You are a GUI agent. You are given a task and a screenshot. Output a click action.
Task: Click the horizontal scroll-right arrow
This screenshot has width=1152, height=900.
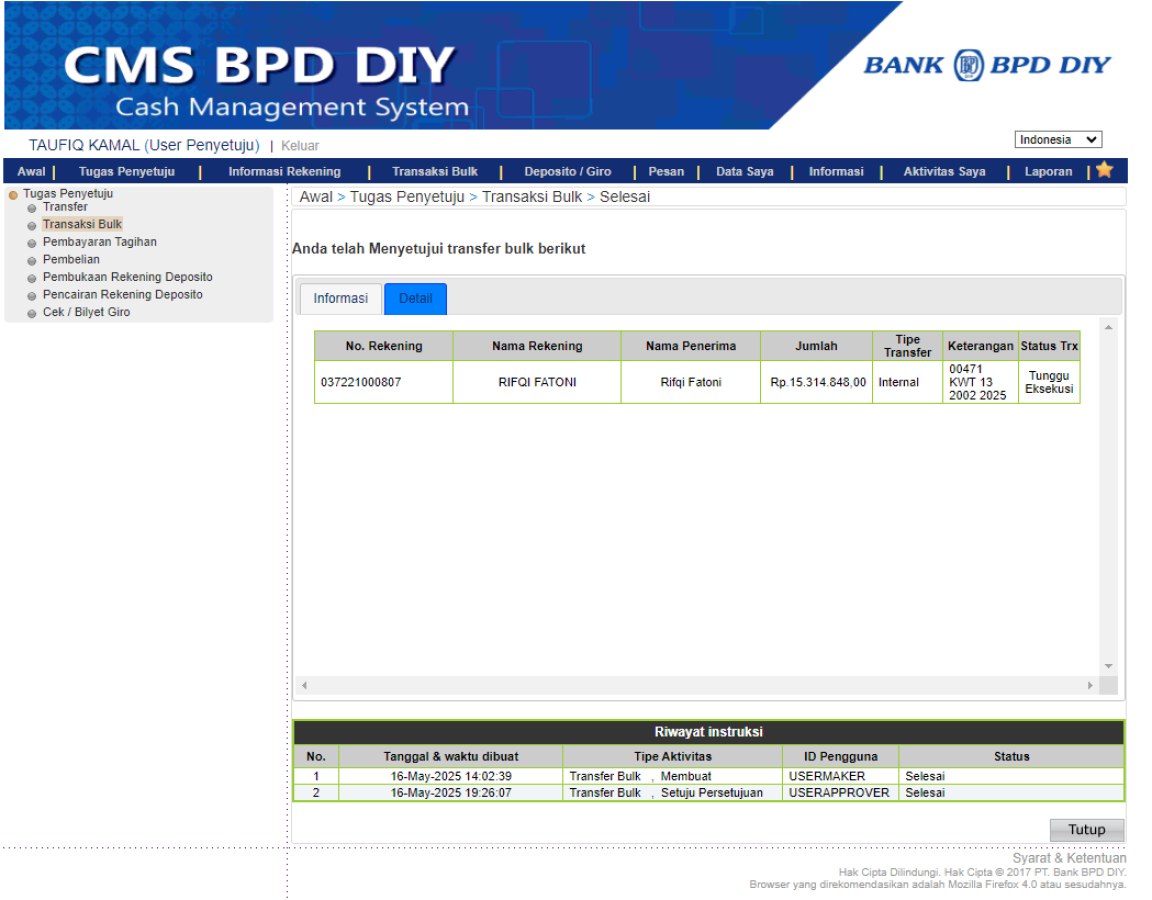tap(1090, 685)
